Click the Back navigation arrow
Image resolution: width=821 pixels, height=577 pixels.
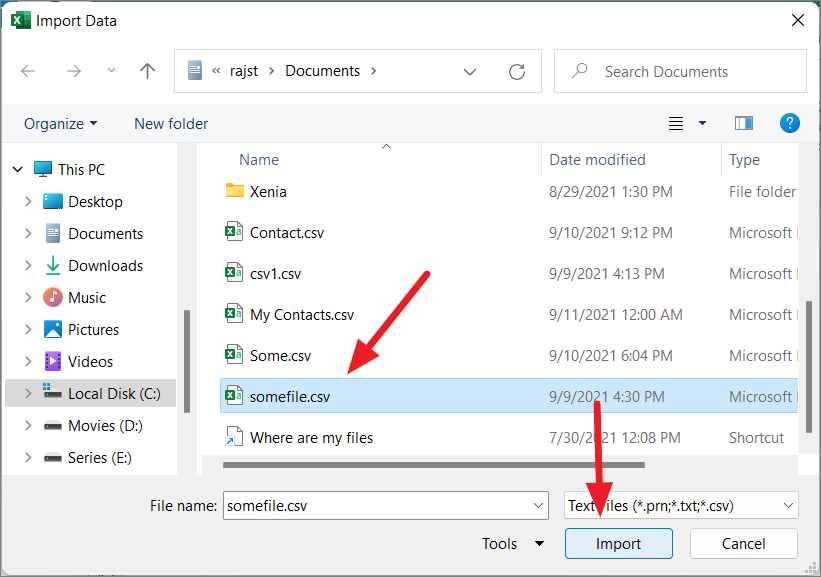[28, 71]
